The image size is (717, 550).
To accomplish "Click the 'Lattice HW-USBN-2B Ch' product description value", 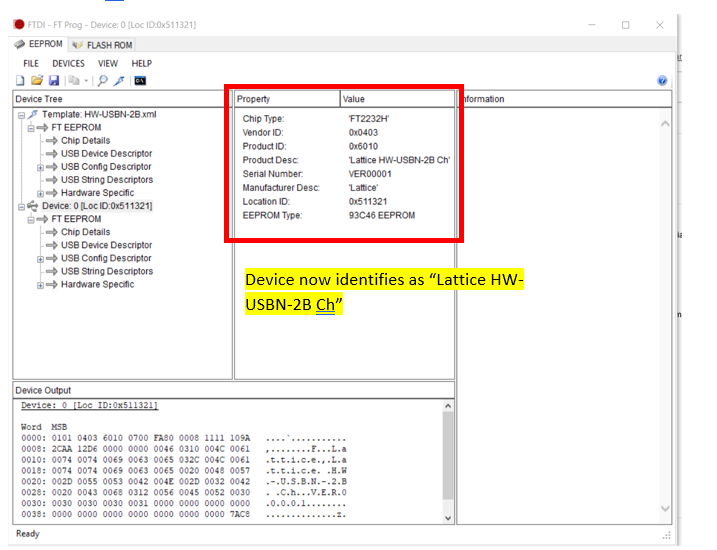I will click(399, 160).
